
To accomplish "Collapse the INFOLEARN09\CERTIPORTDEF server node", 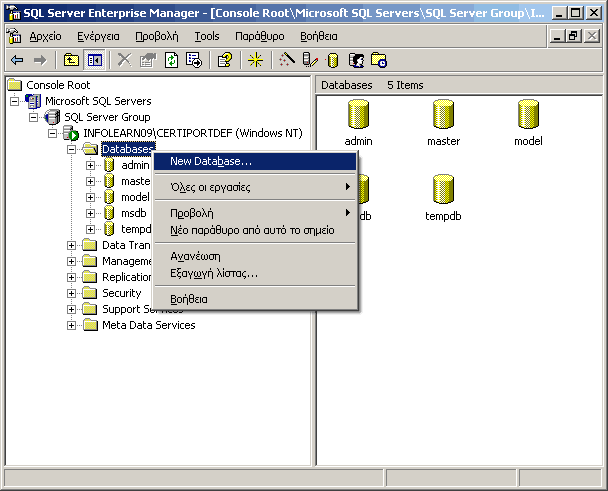I will 52,133.
